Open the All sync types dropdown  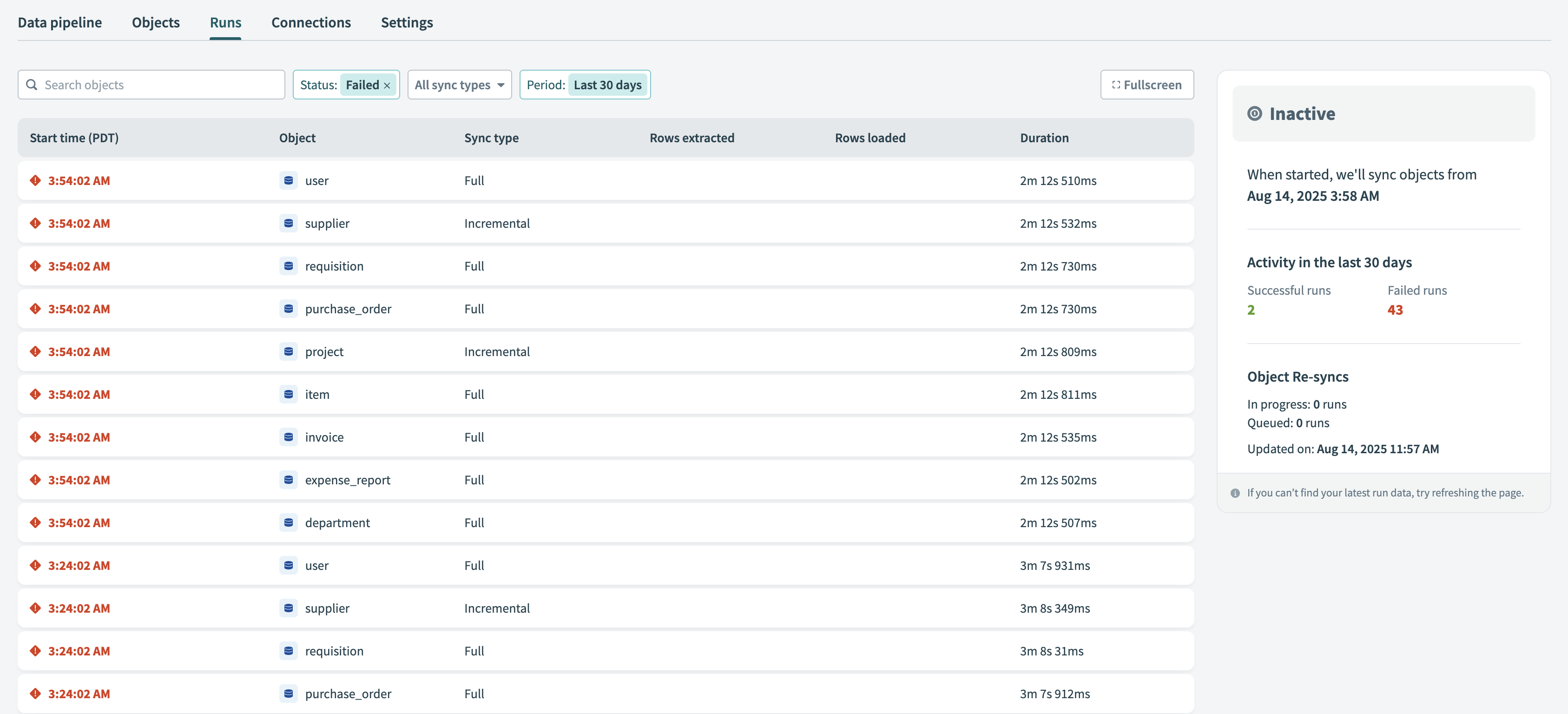coord(459,85)
